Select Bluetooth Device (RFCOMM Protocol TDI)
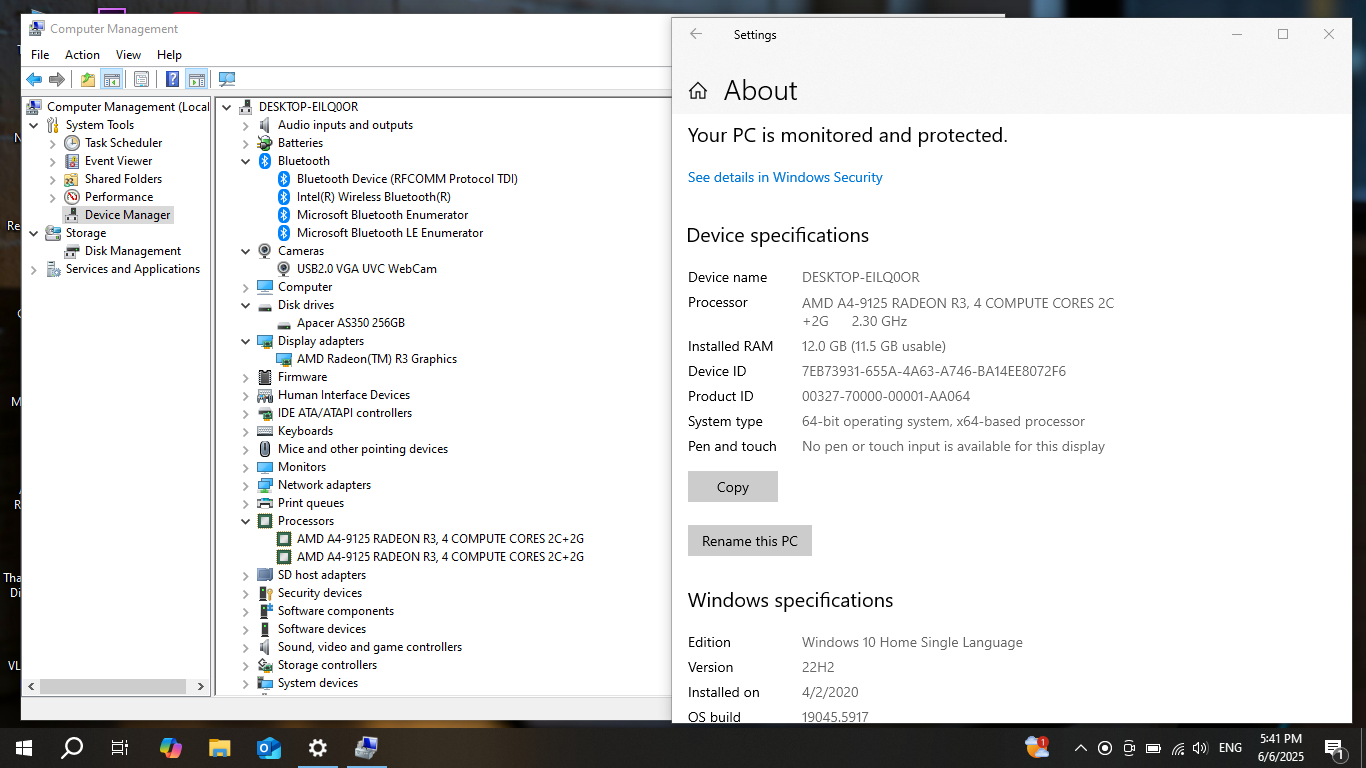 (406, 179)
